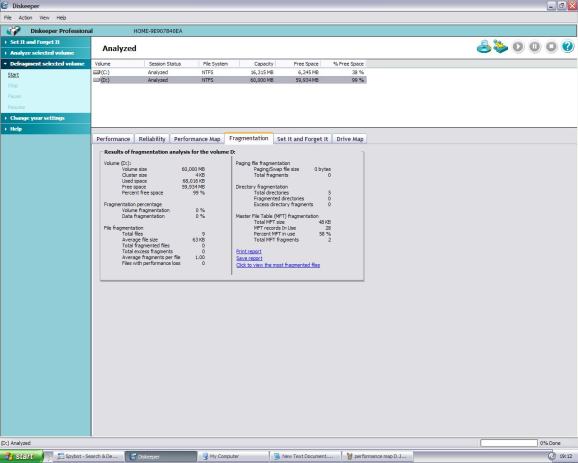Select the (D:) volume row
This screenshot has height=463, width=578.
coord(229,80)
